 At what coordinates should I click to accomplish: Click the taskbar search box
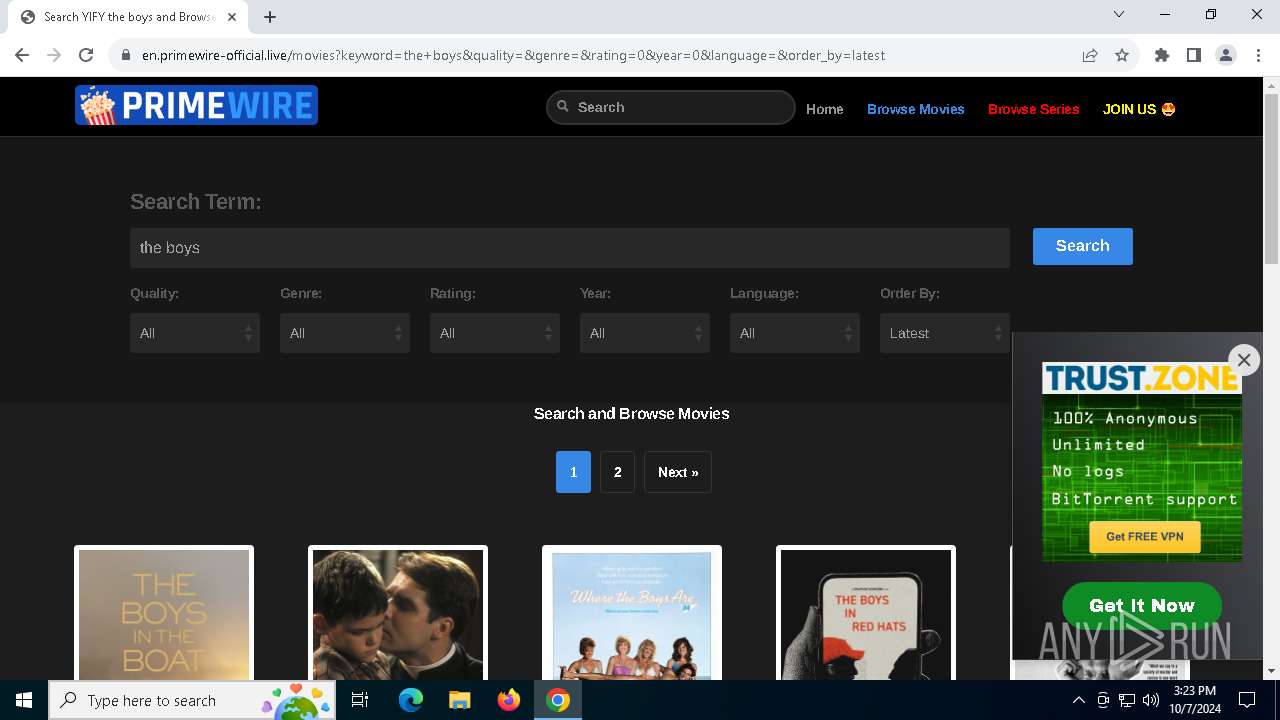(x=193, y=700)
